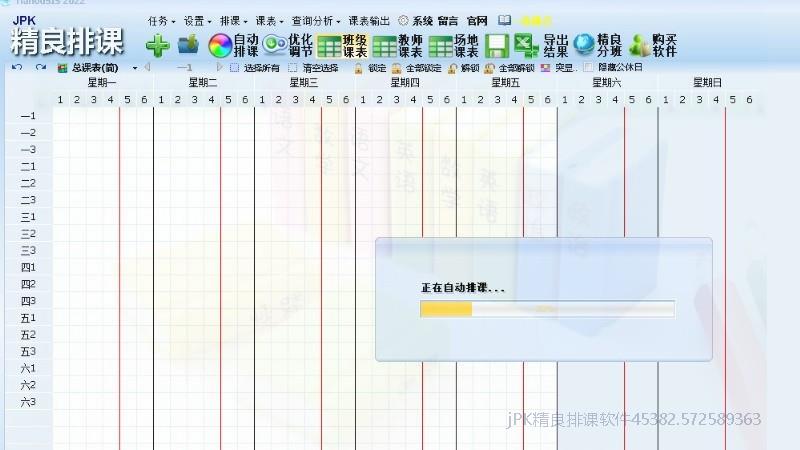Select class row 一1

click(x=28, y=116)
